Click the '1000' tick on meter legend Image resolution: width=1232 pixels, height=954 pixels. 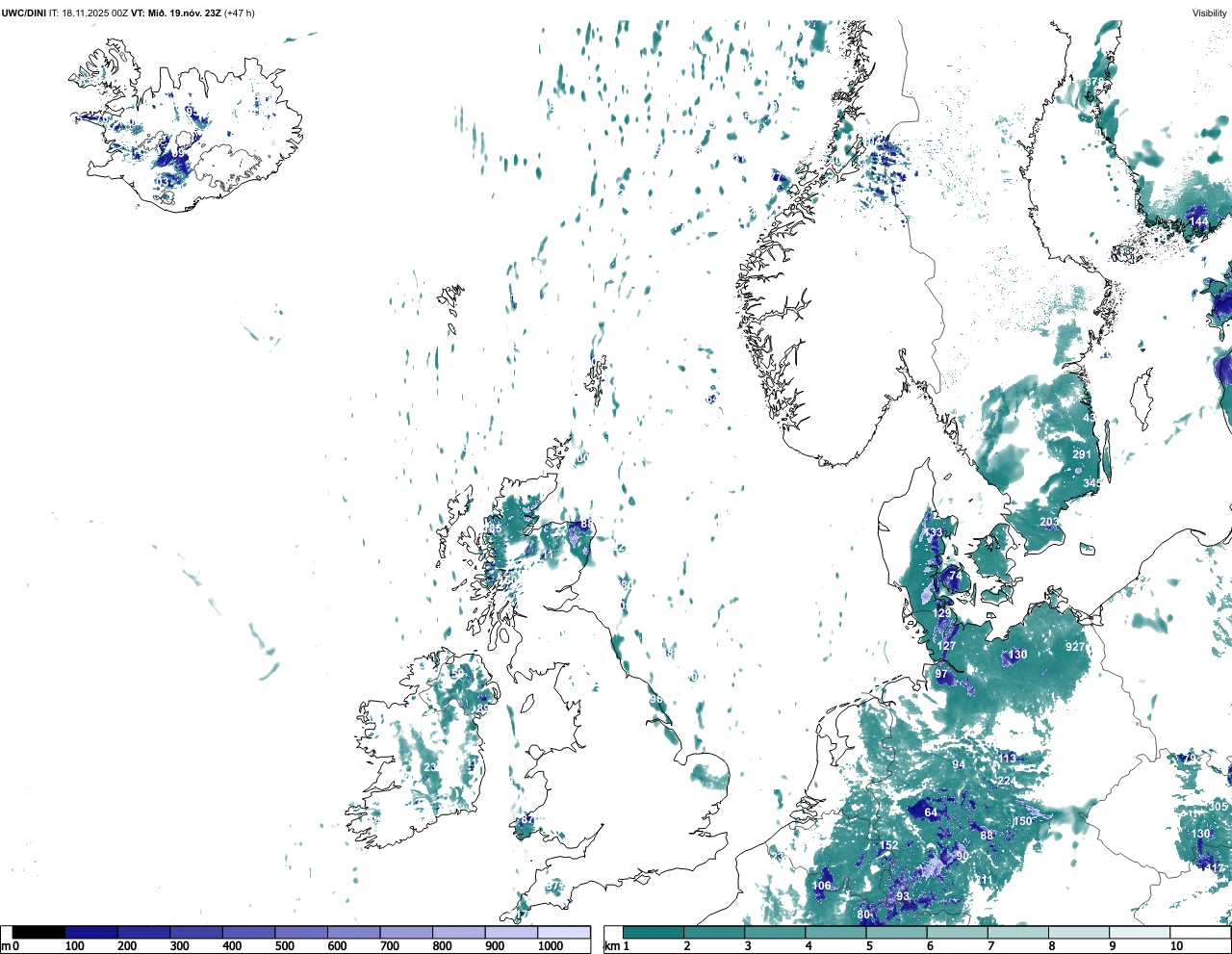pos(551,946)
